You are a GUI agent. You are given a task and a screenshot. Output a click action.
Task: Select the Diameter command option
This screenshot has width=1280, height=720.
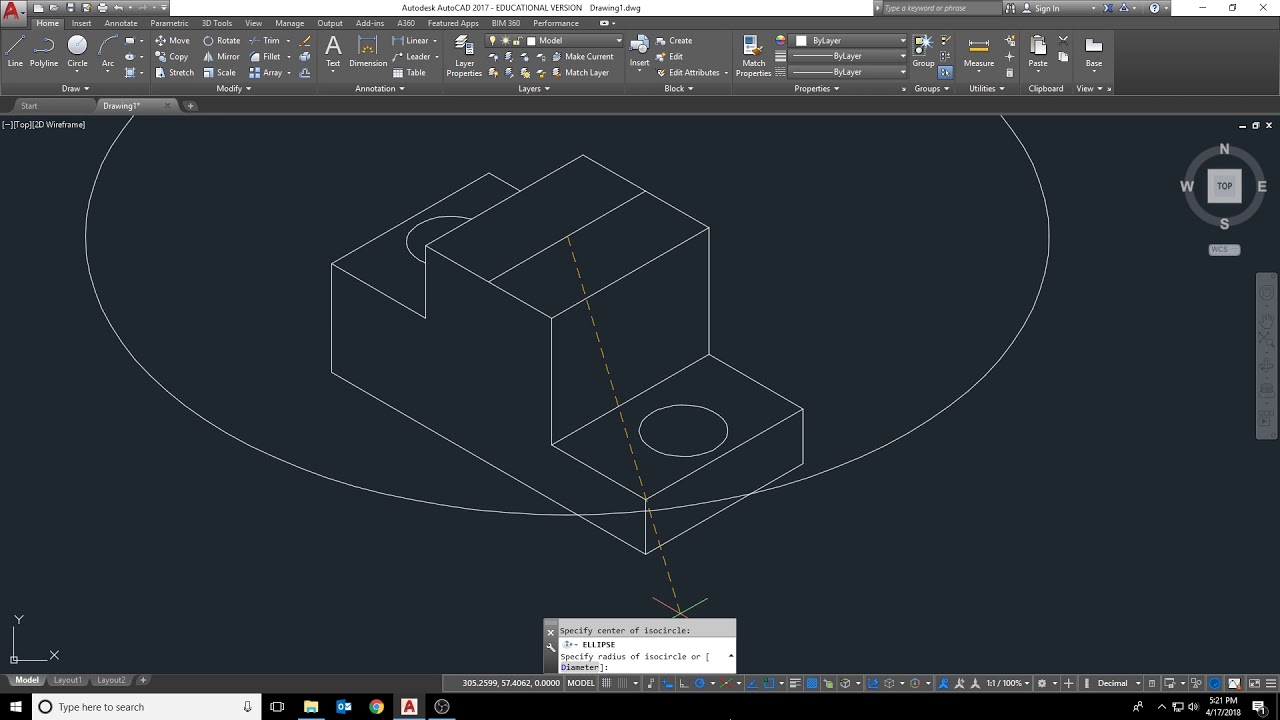coord(580,667)
